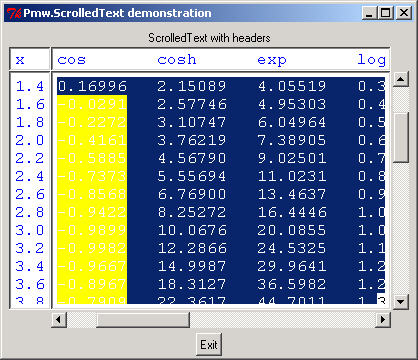Click row header 1.6
Viewport: 418px width, 360px height.
(x=30, y=104)
